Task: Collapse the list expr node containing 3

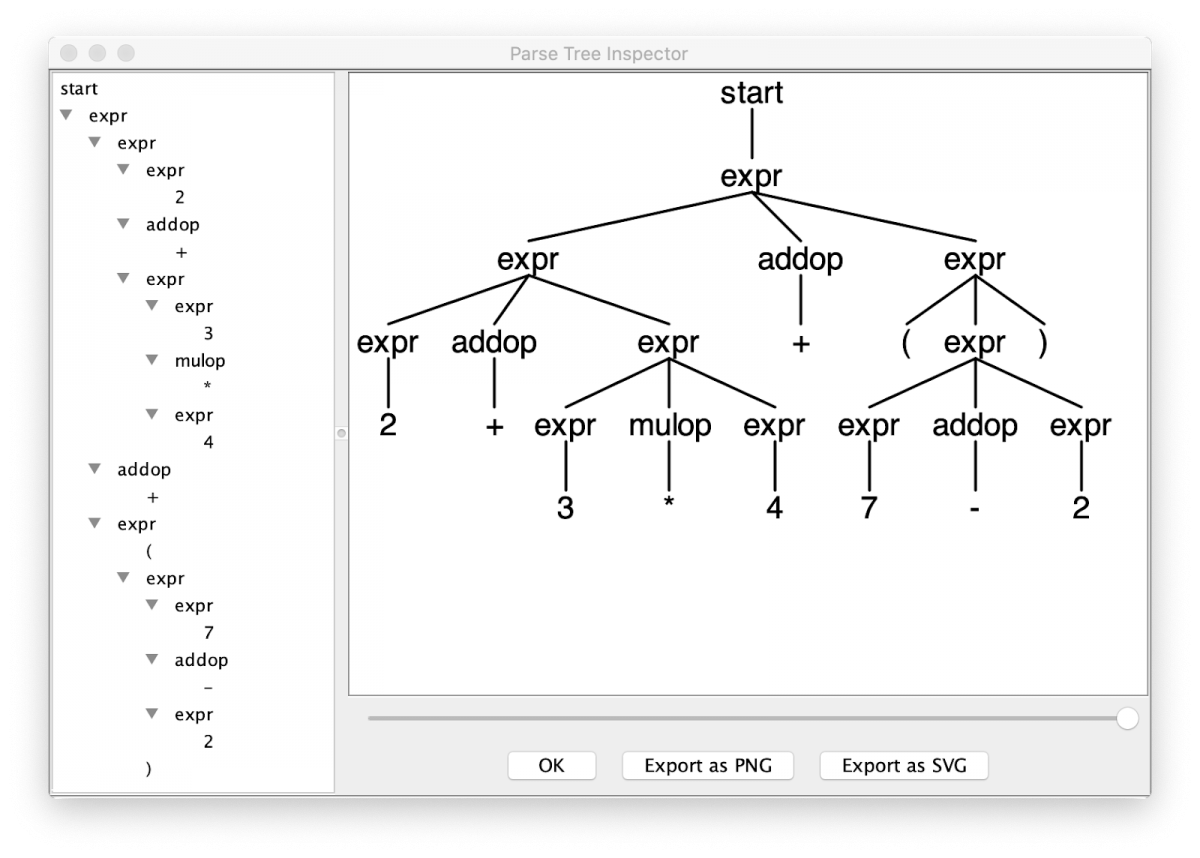Action: (x=151, y=306)
